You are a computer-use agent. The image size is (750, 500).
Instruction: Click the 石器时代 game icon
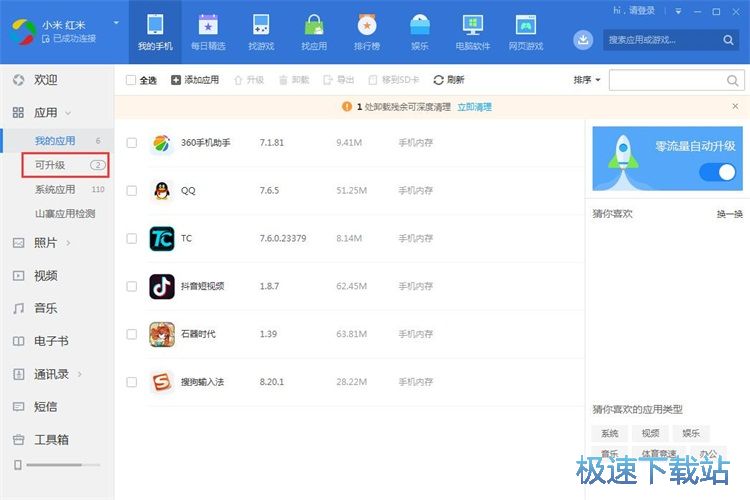pos(162,334)
